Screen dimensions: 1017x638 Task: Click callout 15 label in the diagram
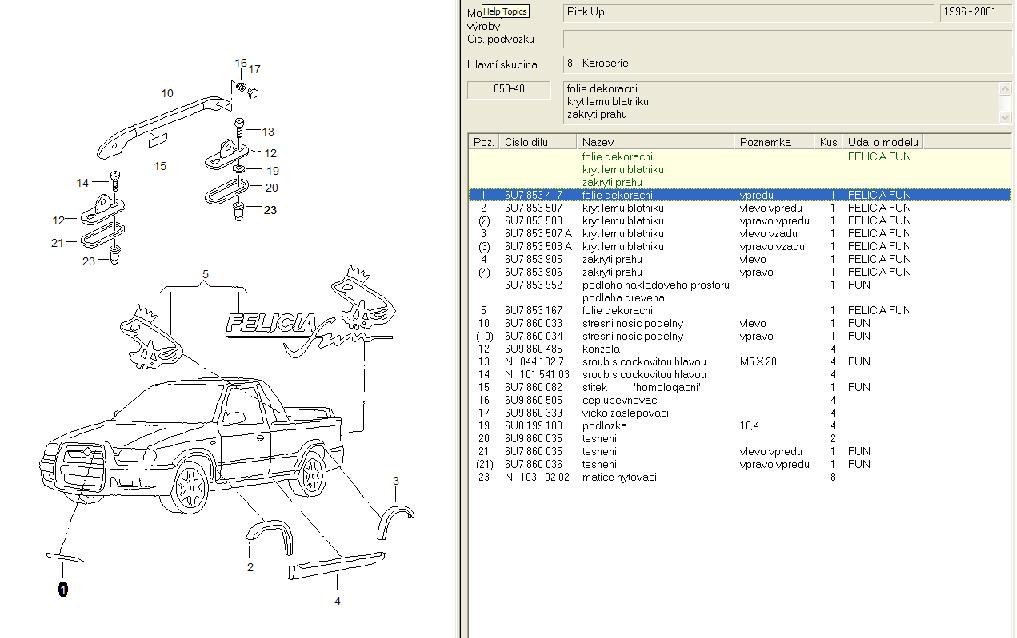[160, 166]
